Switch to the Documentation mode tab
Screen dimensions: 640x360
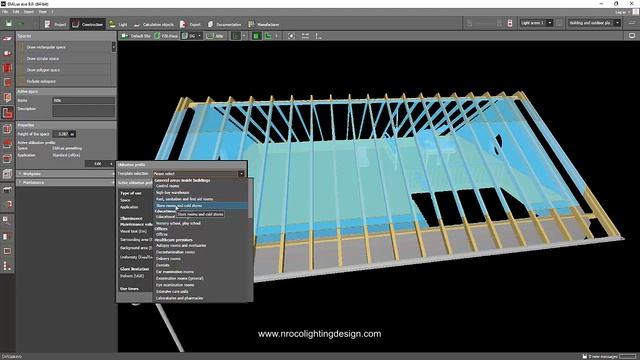(x=224, y=24)
